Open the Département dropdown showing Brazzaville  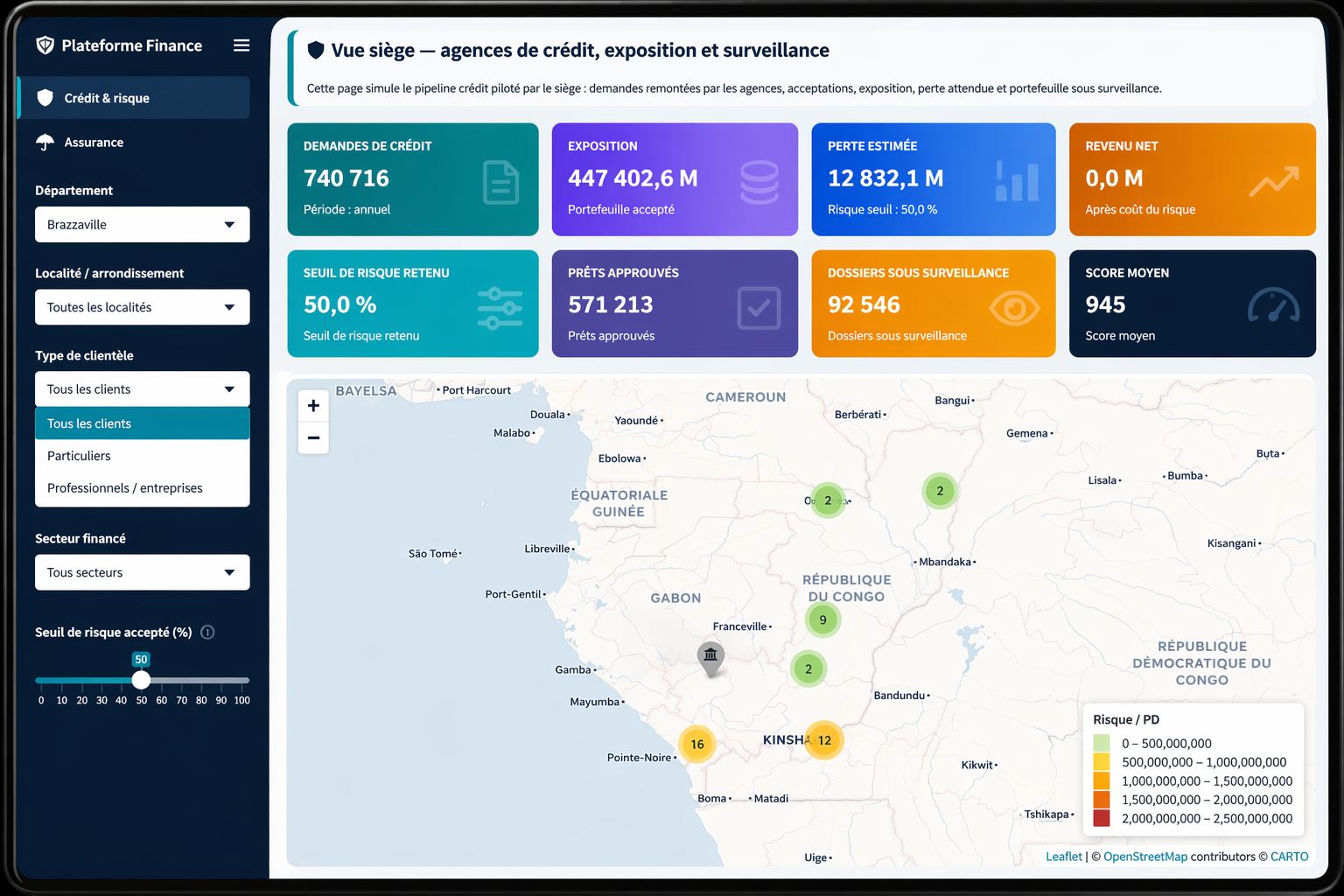click(x=143, y=224)
